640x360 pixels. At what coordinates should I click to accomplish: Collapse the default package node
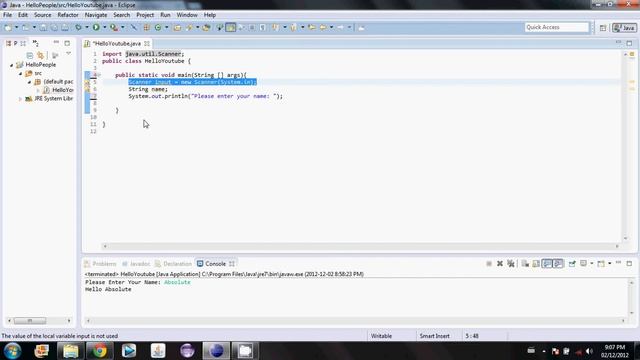[29, 82]
